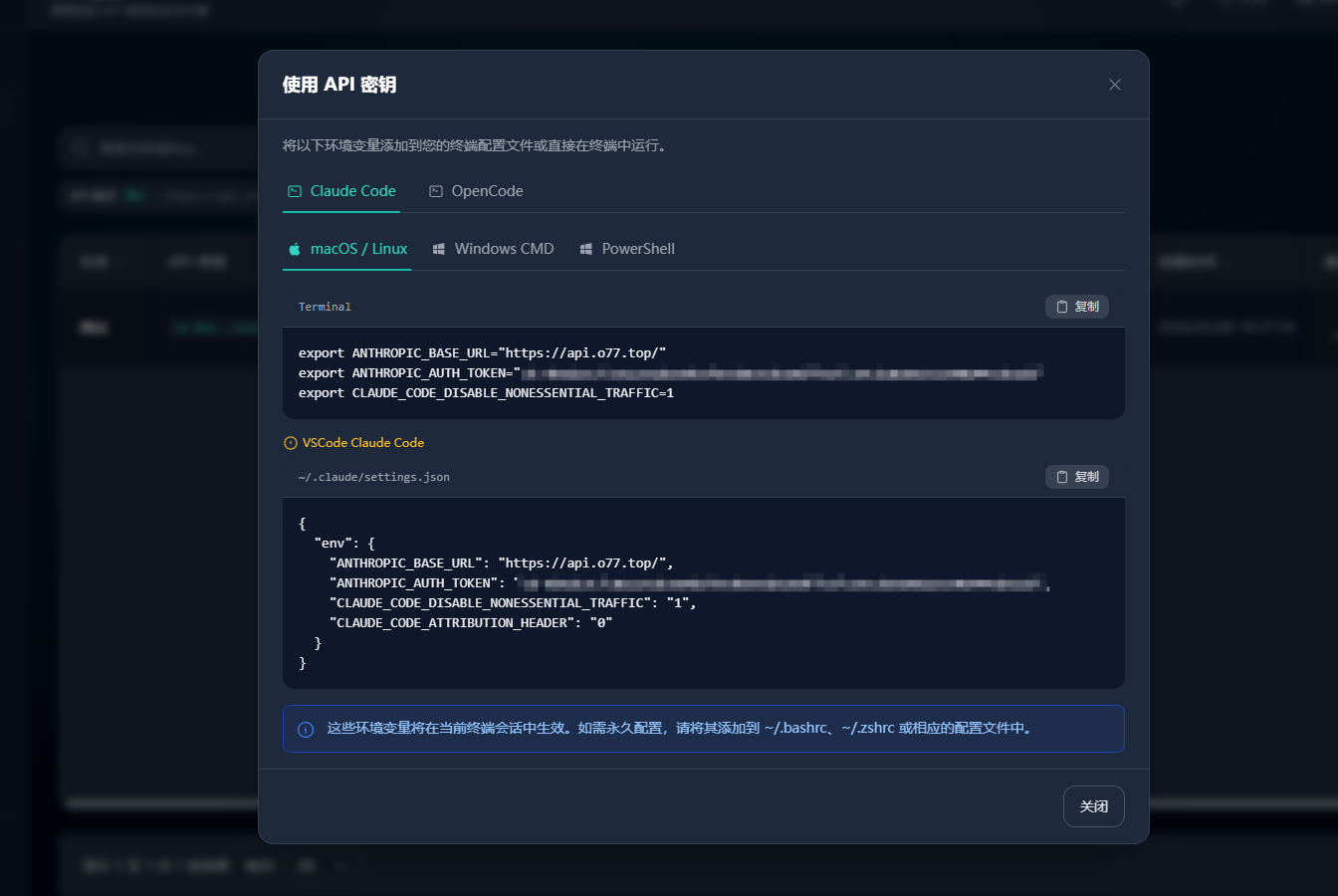Click the "CLAUDE_CODE_ATTRIBUTION_HEADER": "0" JSON line
The image size is (1338, 896).
pyautogui.click(x=471, y=623)
